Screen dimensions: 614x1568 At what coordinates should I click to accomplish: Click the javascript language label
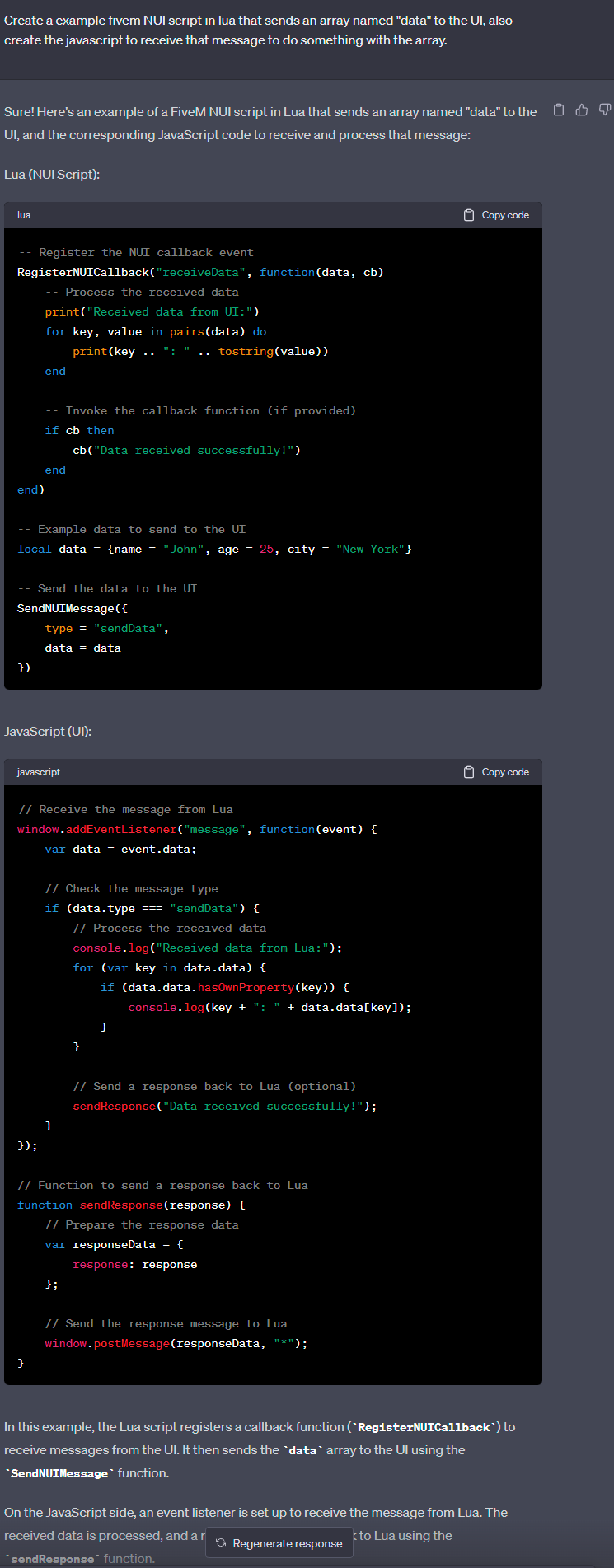pyautogui.click(x=39, y=772)
